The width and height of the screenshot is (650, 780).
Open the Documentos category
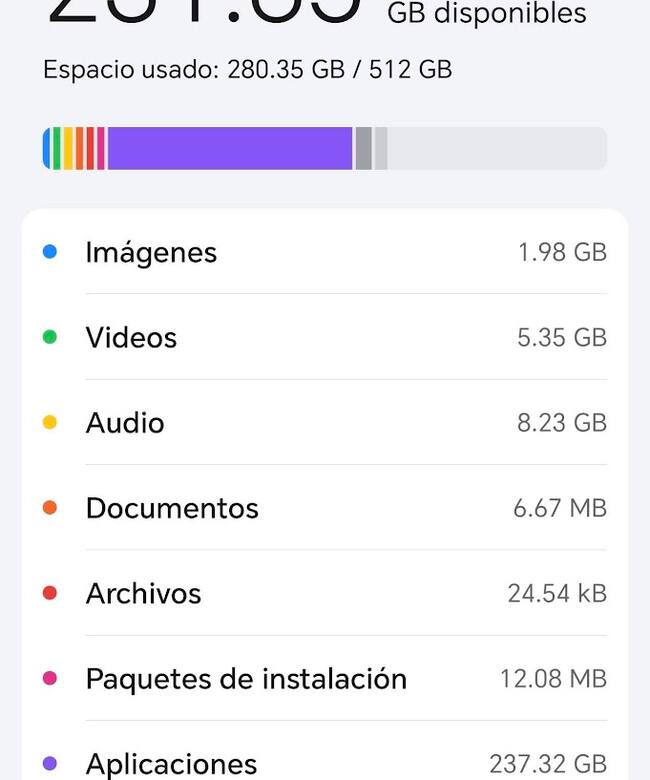[172, 508]
